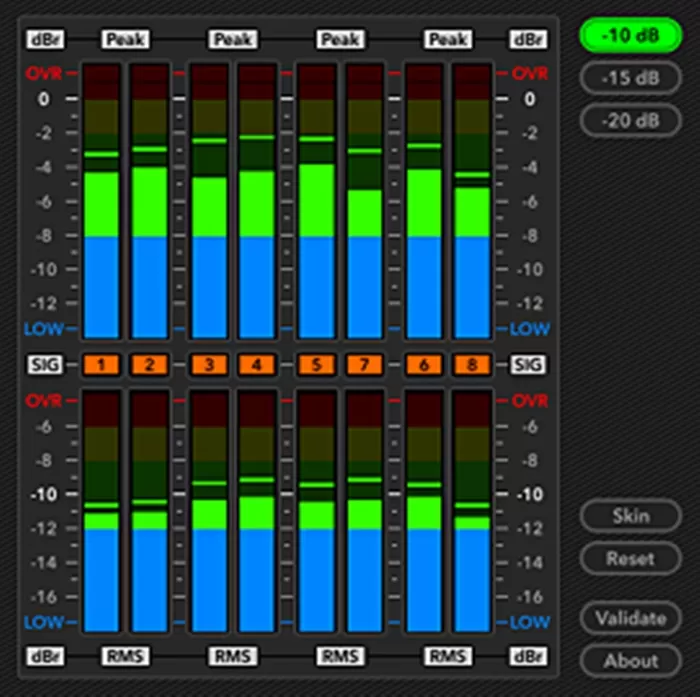Click the RMS meter bar for channel 2
The width and height of the screenshot is (700, 697).
click(150, 511)
